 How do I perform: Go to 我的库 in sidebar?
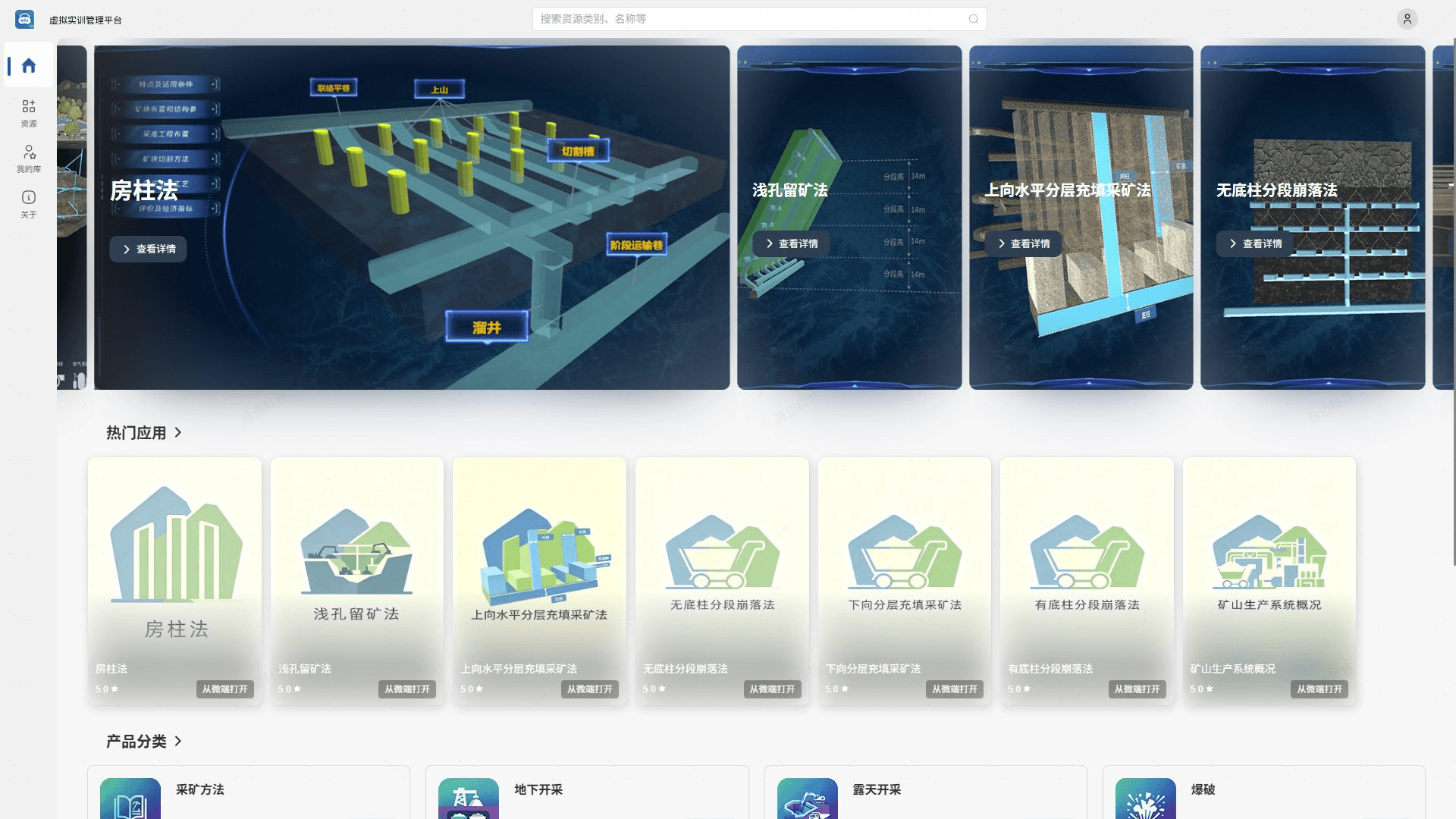29,158
